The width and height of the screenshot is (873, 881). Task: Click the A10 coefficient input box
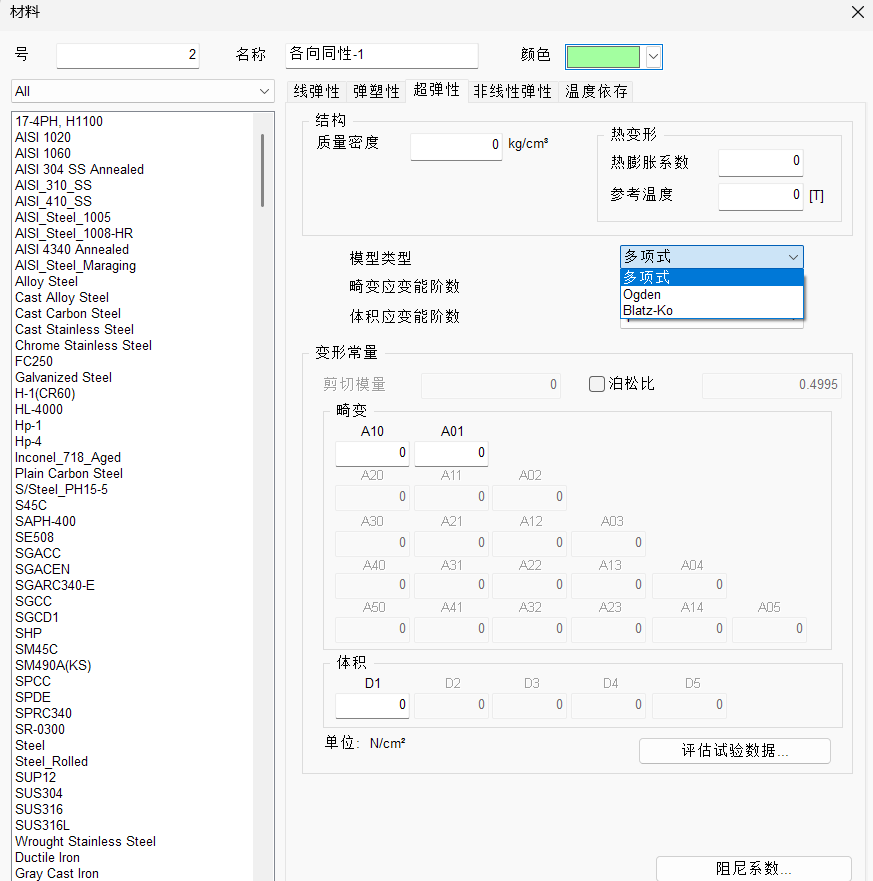(371, 453)
